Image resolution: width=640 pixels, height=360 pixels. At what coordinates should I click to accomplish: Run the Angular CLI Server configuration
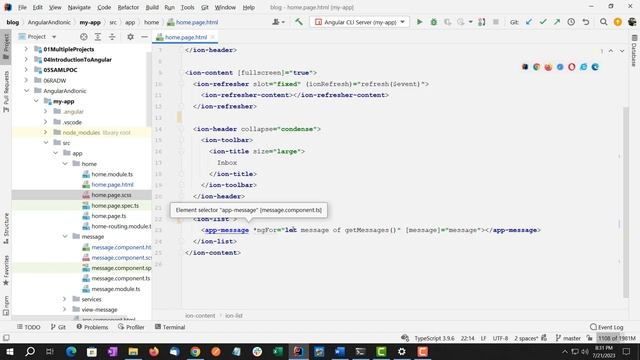(x=419, y=22)
